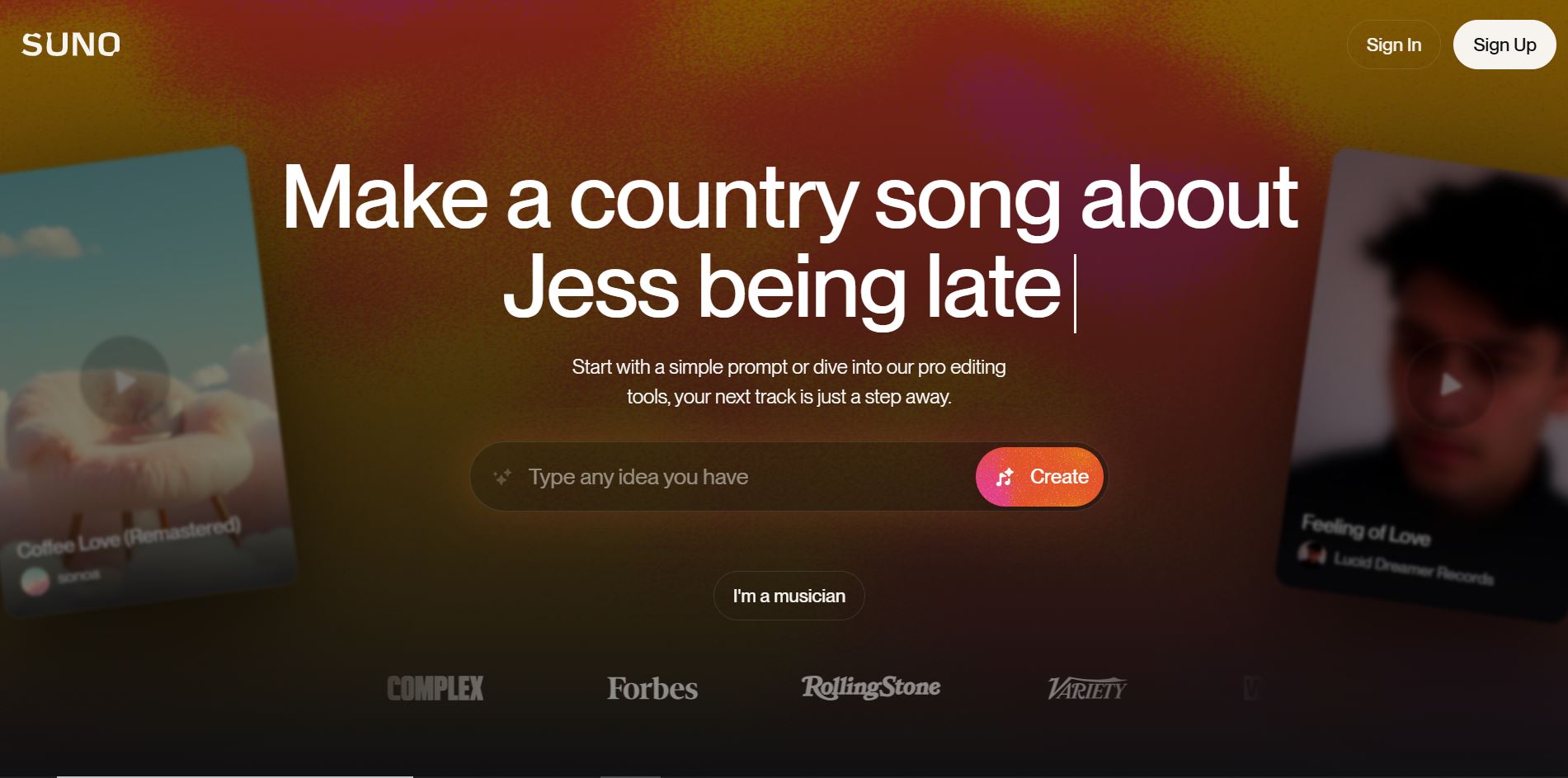
Task: Click the Sign Up button
Action: tap(1504, 45)
